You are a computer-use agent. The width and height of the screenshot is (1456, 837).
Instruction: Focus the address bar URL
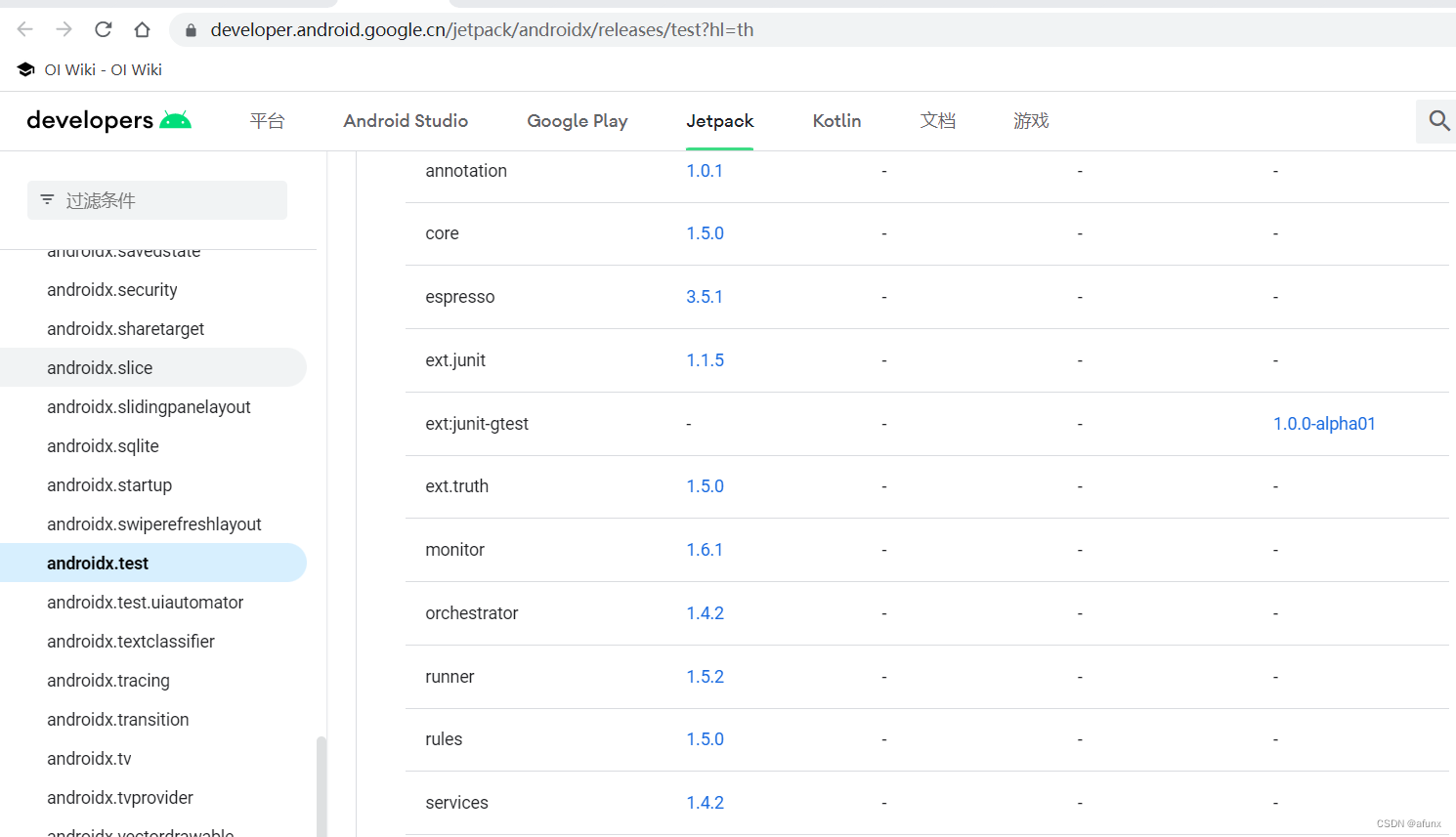click(x=483, y=29)
